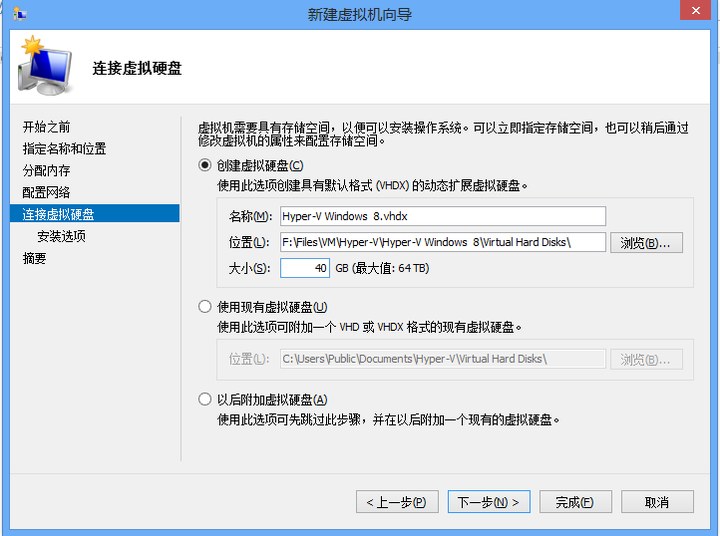This screenshot has width=720, height=536.
Task: Go to the 指定名称和位置 wizard step
Action: click(x=64, y=148)
